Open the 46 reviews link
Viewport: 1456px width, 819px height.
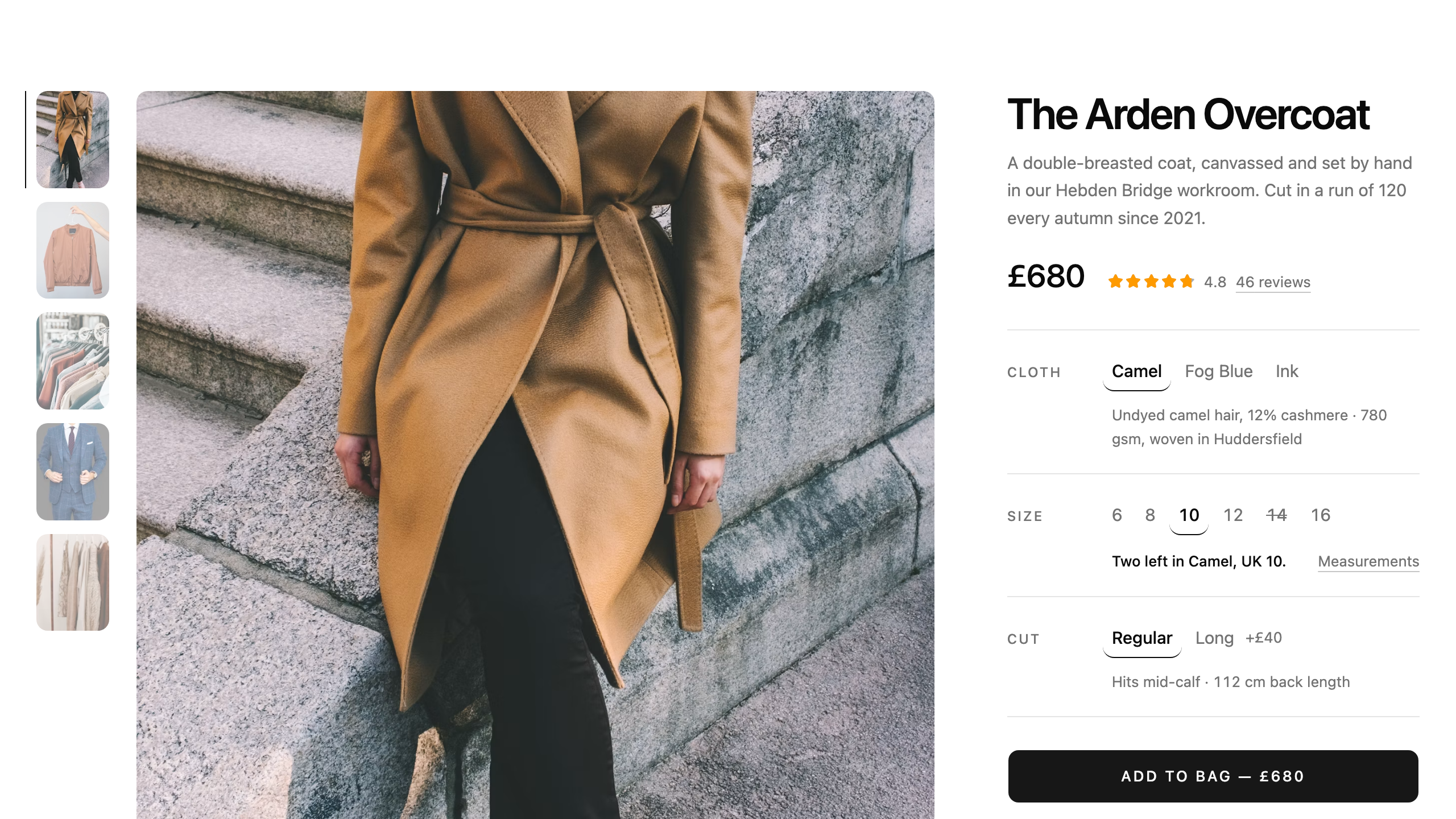click(1273, 282)
